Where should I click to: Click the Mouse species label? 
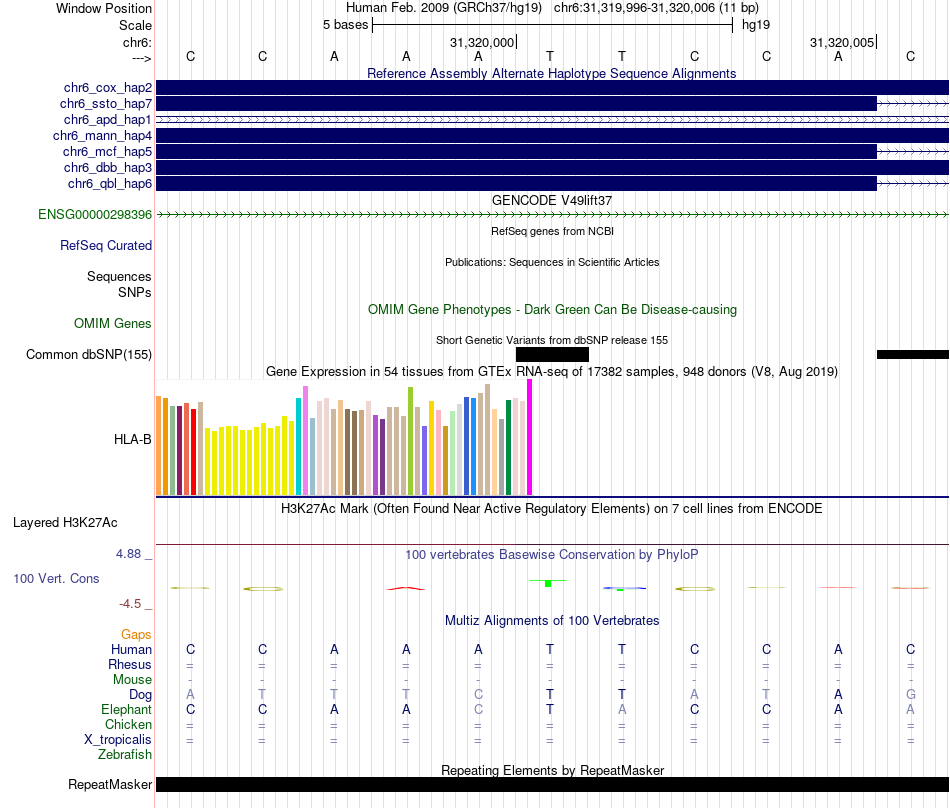click(x=132, y=680)
